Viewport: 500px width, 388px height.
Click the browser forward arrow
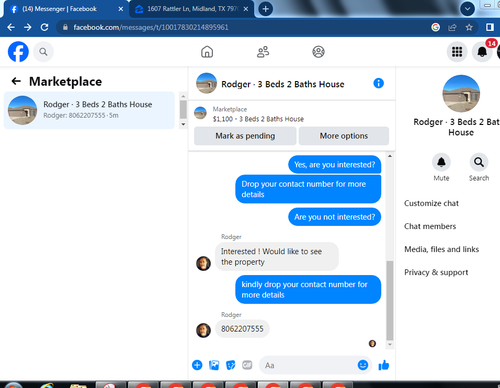tap(28, 27)
